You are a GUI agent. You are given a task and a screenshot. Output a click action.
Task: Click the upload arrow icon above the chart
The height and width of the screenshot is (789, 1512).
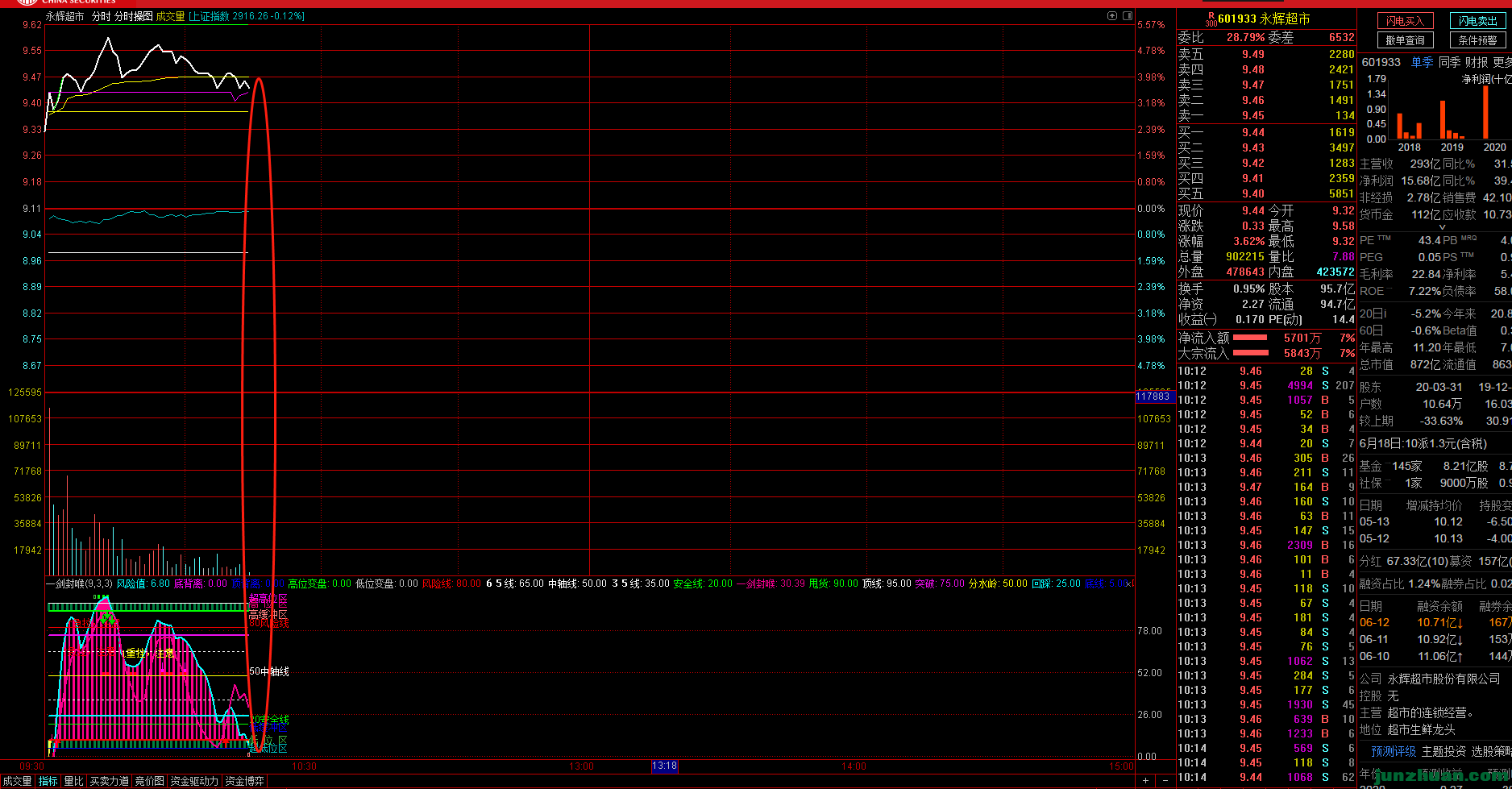coord(1112,15)
